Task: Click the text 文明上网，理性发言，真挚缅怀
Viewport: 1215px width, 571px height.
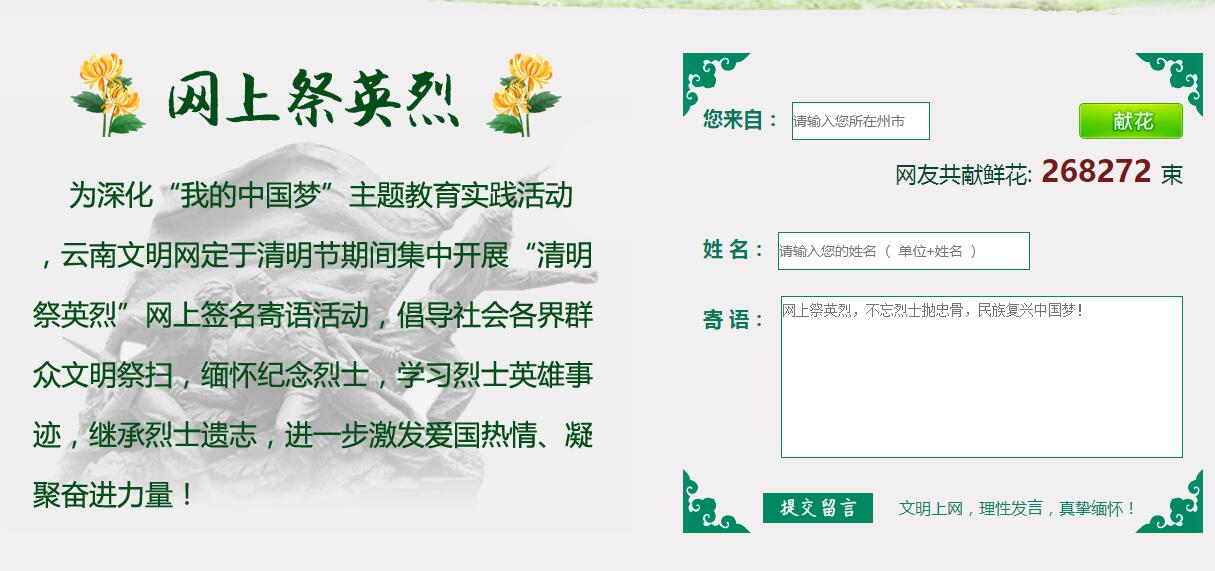Action: (x=1017, y=508)
